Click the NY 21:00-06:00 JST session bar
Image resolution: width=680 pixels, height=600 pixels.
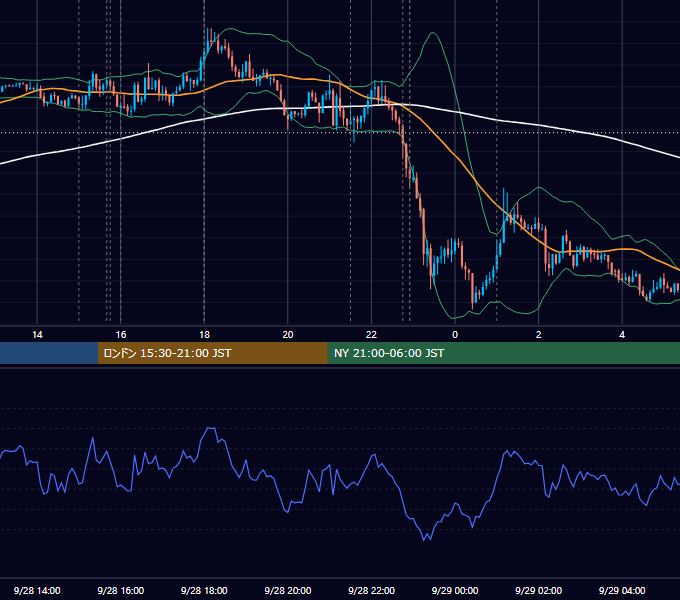click(503, 353)
